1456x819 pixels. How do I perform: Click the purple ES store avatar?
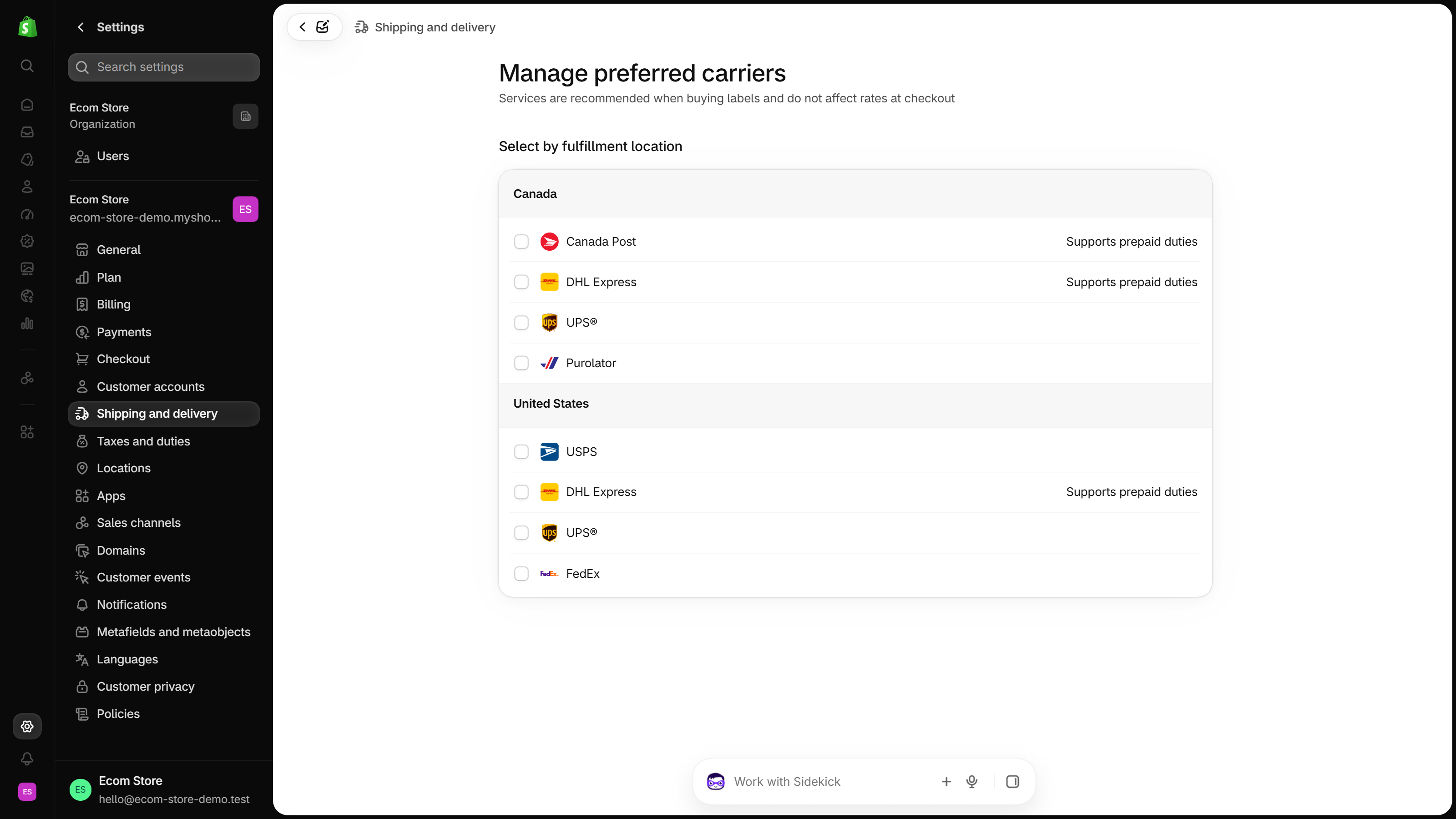tap(245, 209)
